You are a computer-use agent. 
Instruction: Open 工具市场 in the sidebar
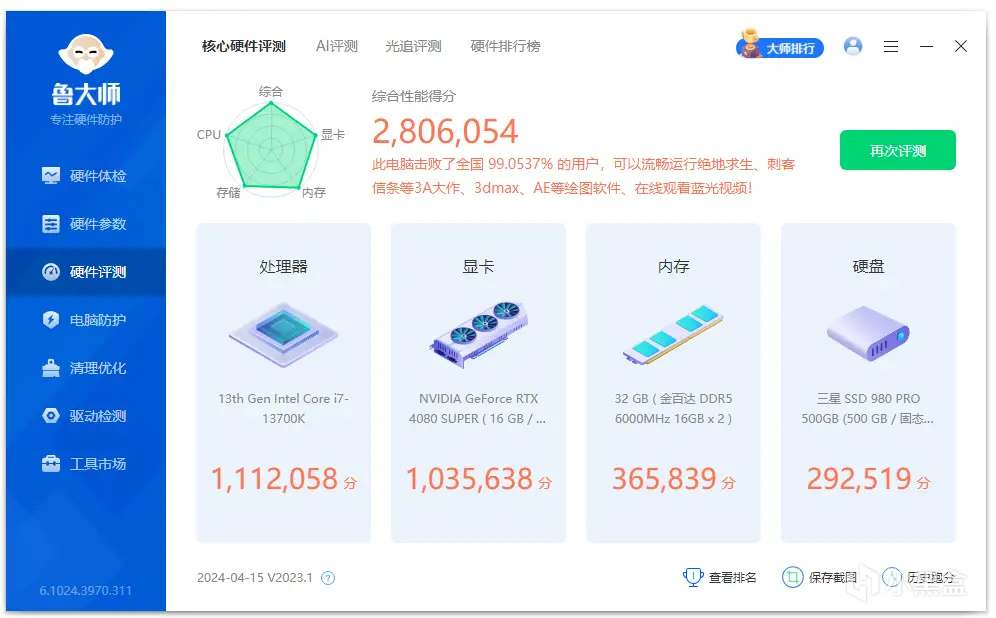coord(86,464)
